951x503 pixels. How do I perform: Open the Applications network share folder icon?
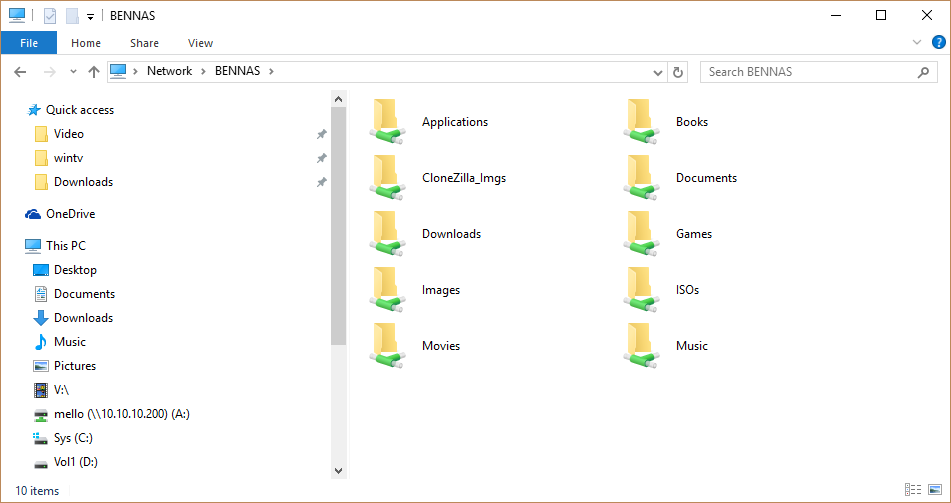pos(387,122)
